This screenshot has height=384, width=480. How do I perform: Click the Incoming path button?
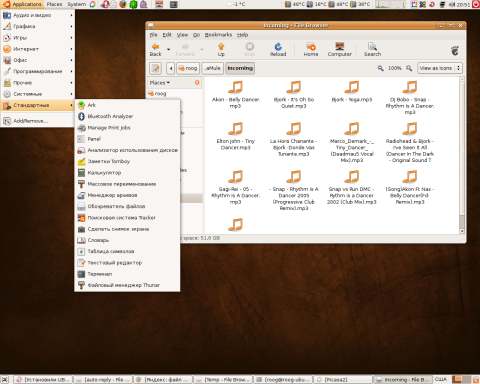tap(240, 68)
